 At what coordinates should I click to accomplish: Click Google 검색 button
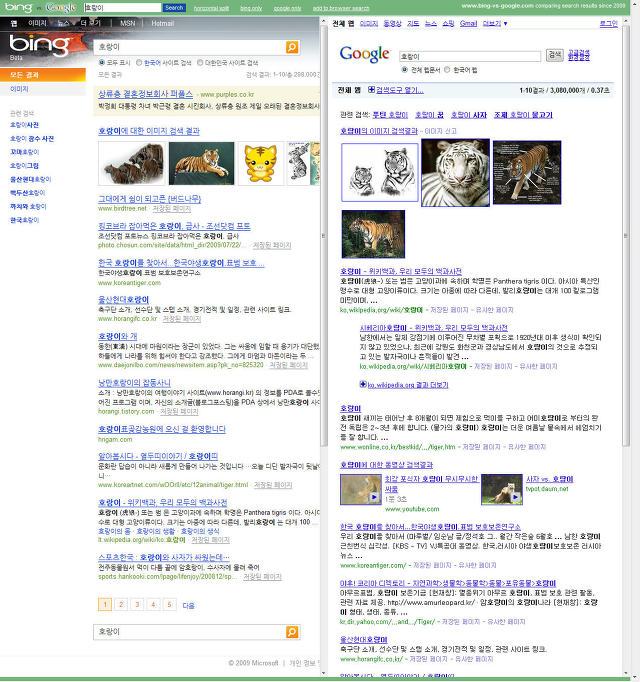pyautogui.click(x=555, y=55)
